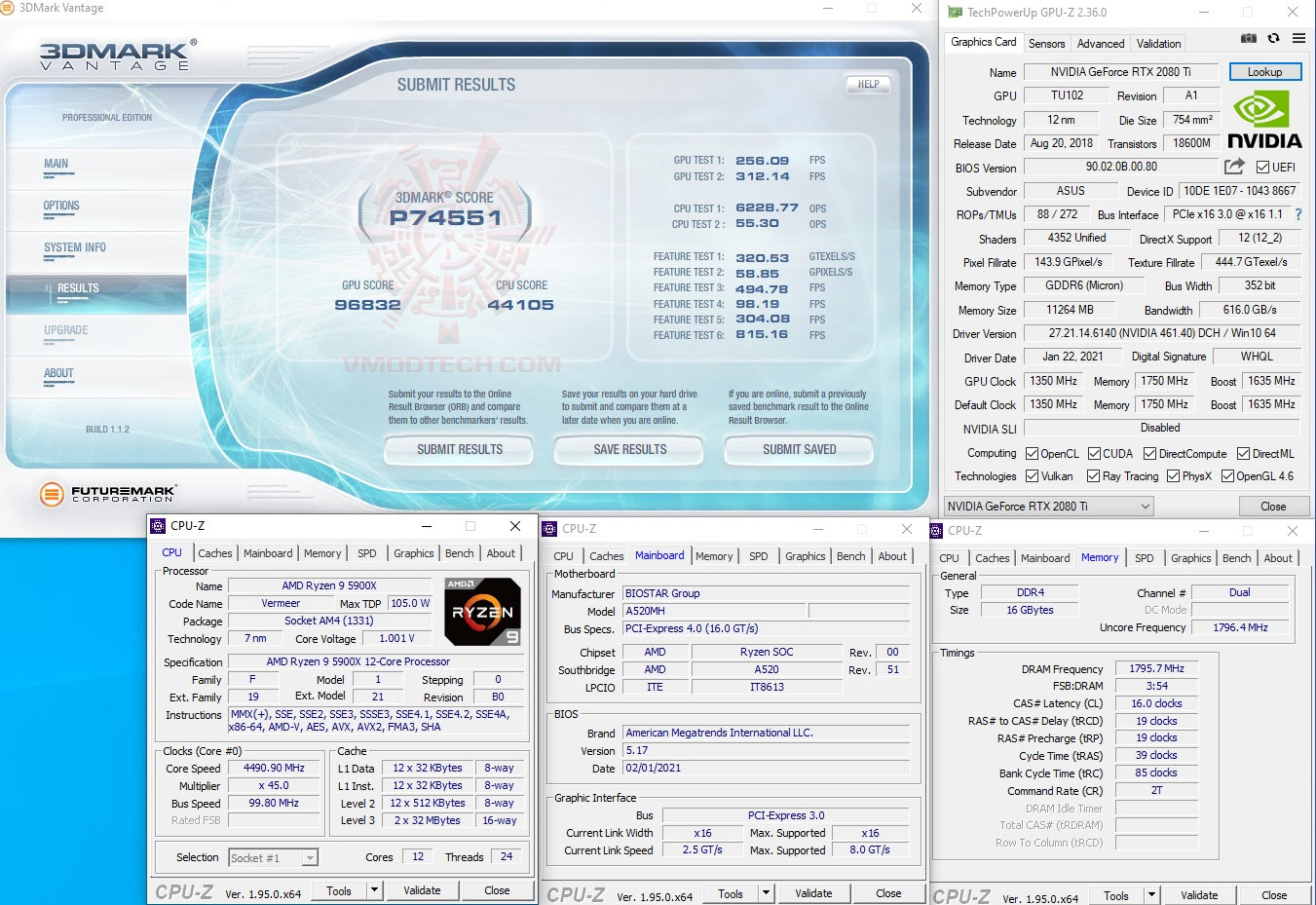Click the Lookup button in GPU-Z

tap(1264, 72)
